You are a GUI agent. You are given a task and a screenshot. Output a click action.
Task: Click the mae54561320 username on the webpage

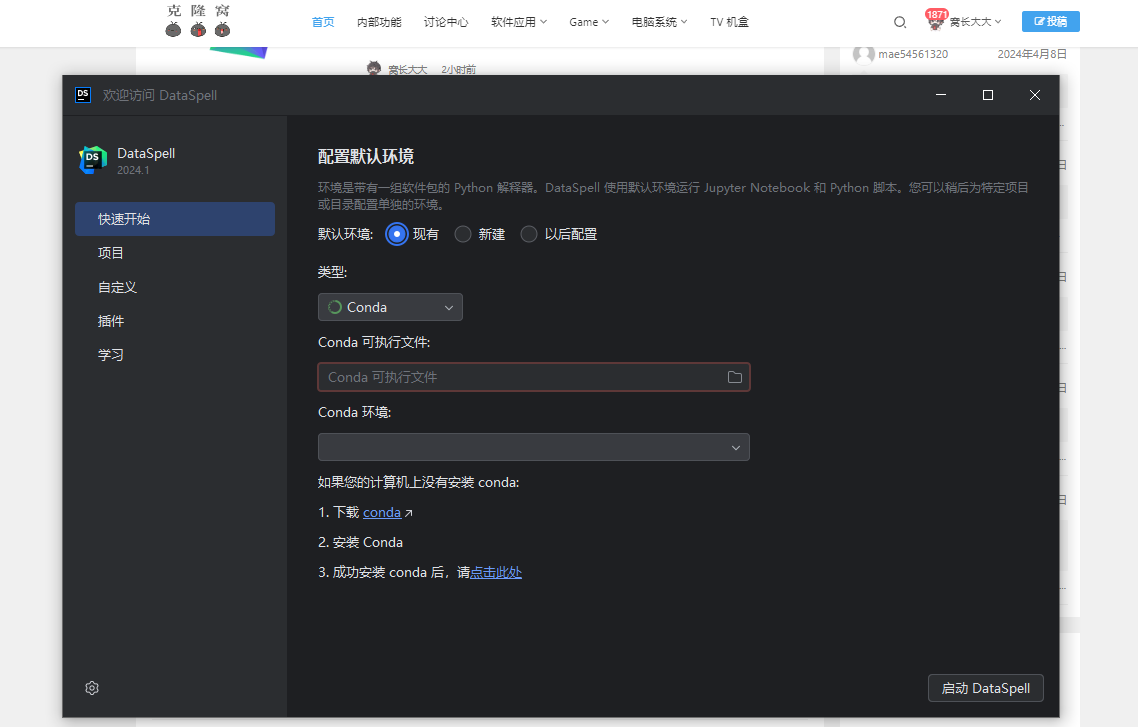coord(913,54)
